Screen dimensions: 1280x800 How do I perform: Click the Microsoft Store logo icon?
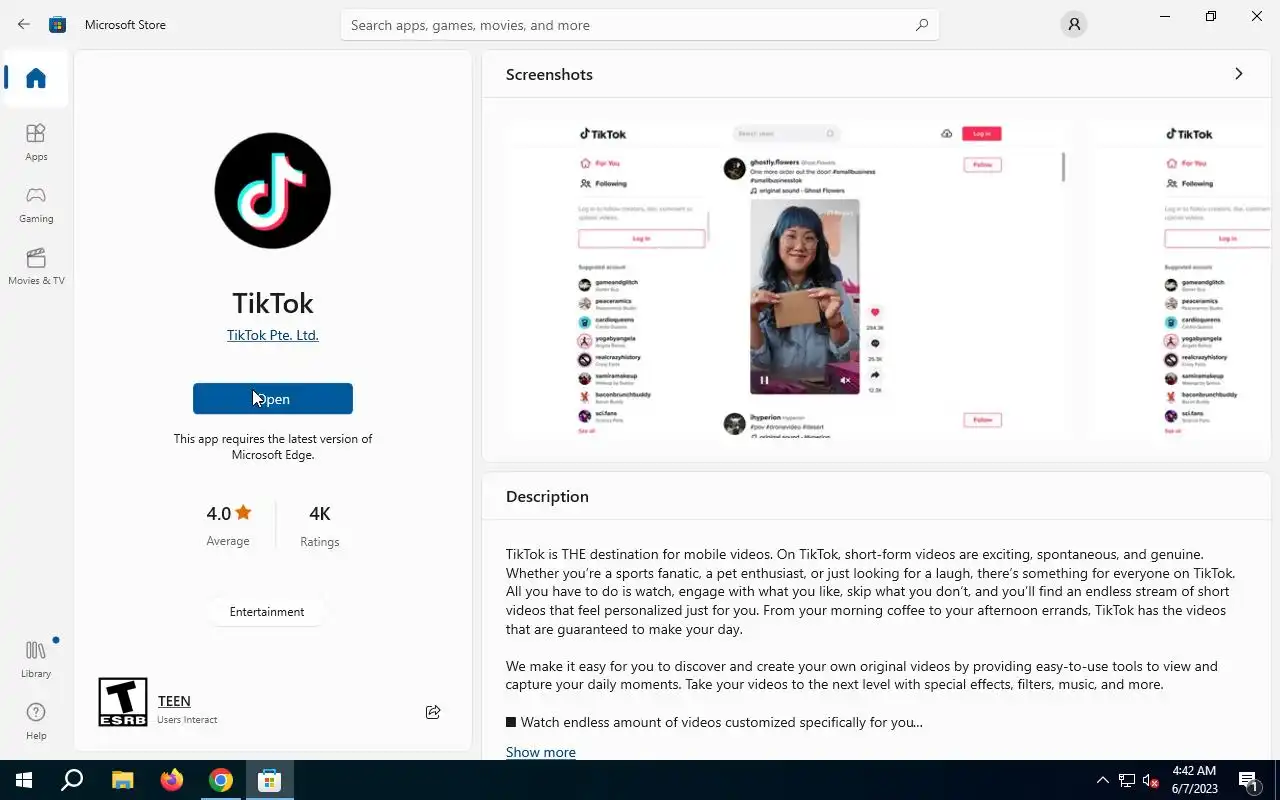(x=58, y=24)
